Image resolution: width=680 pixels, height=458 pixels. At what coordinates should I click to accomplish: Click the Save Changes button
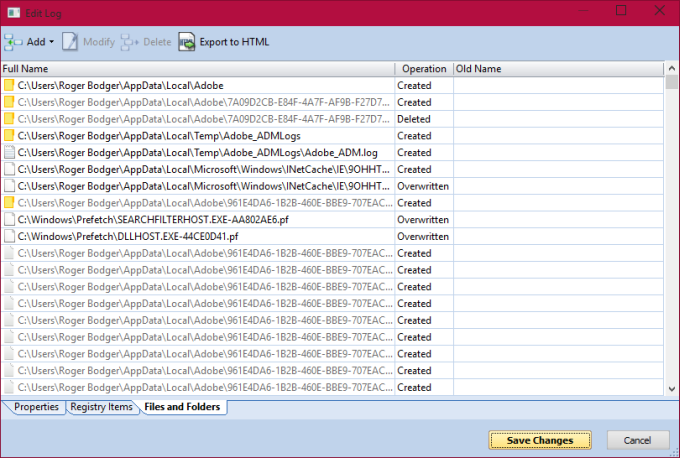(540, 440)
